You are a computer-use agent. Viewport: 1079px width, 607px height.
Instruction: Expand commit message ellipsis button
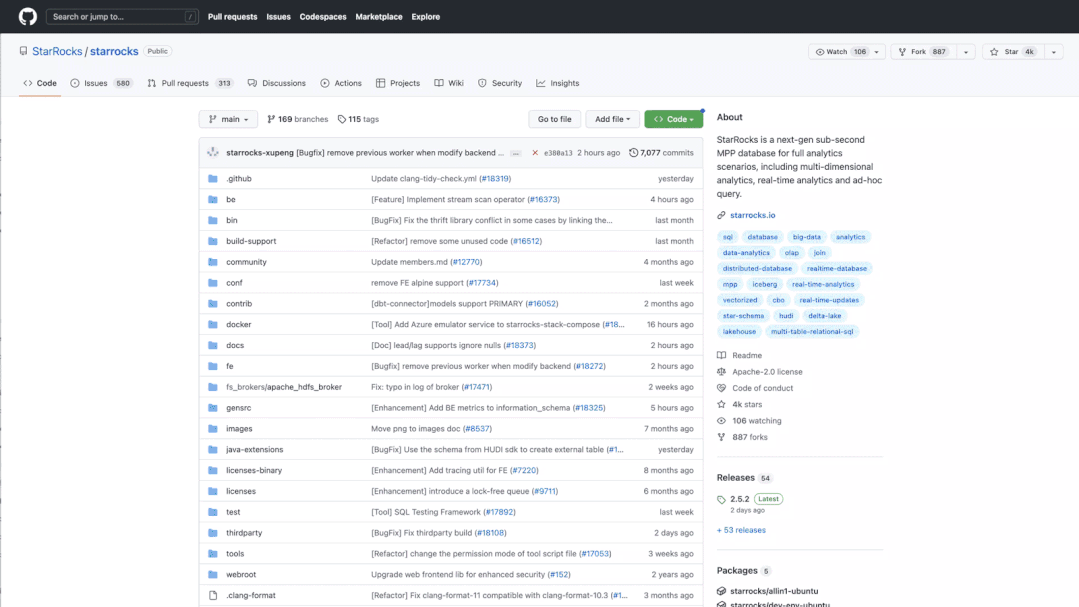click(x=515, y=153)
